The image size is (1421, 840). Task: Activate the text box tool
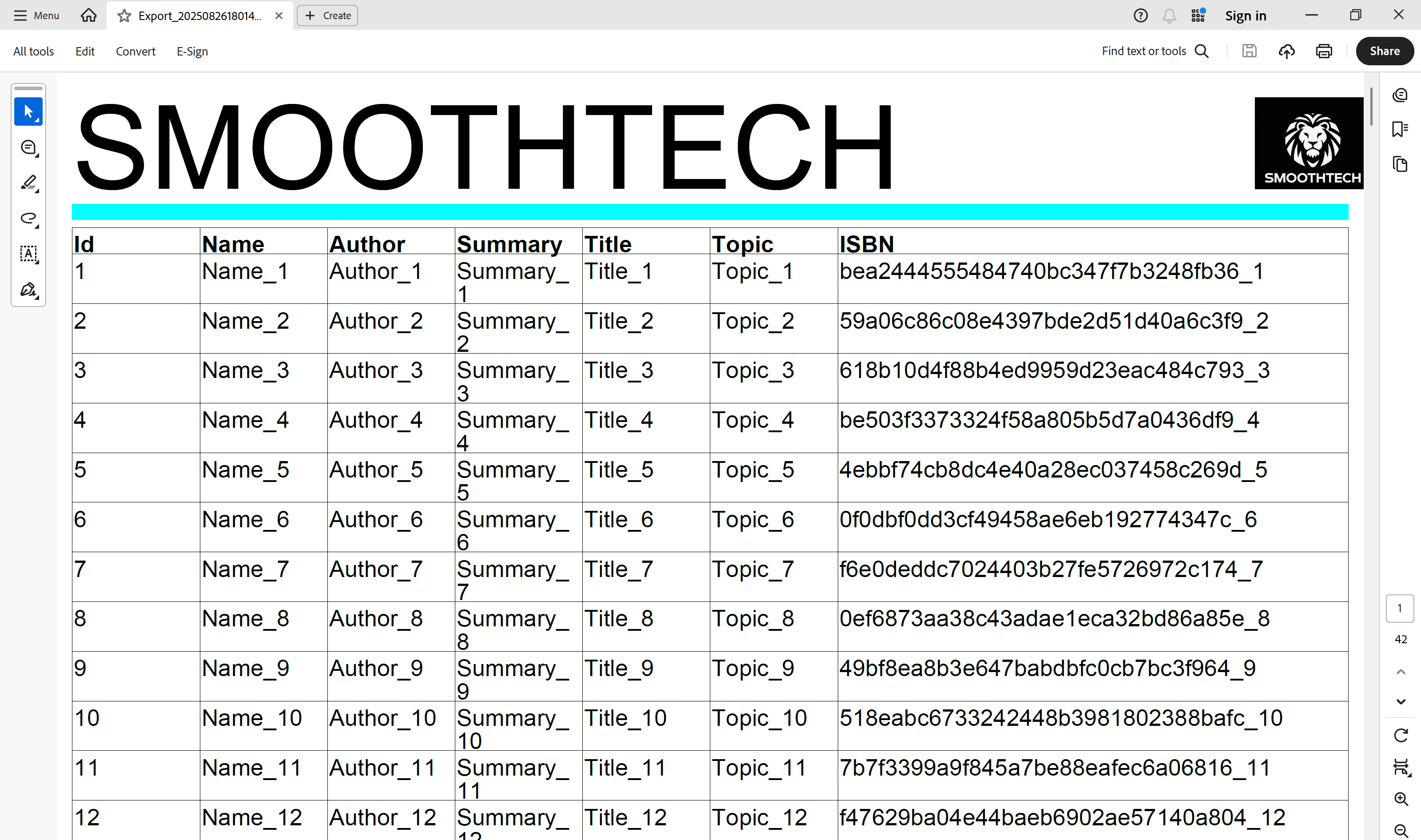pyautogui.click(x=28, y=254)
